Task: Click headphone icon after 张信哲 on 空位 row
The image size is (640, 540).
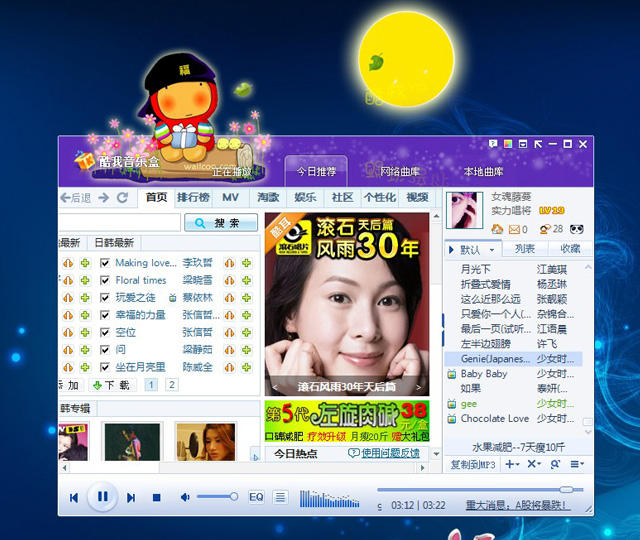Action: pos(229,333)
